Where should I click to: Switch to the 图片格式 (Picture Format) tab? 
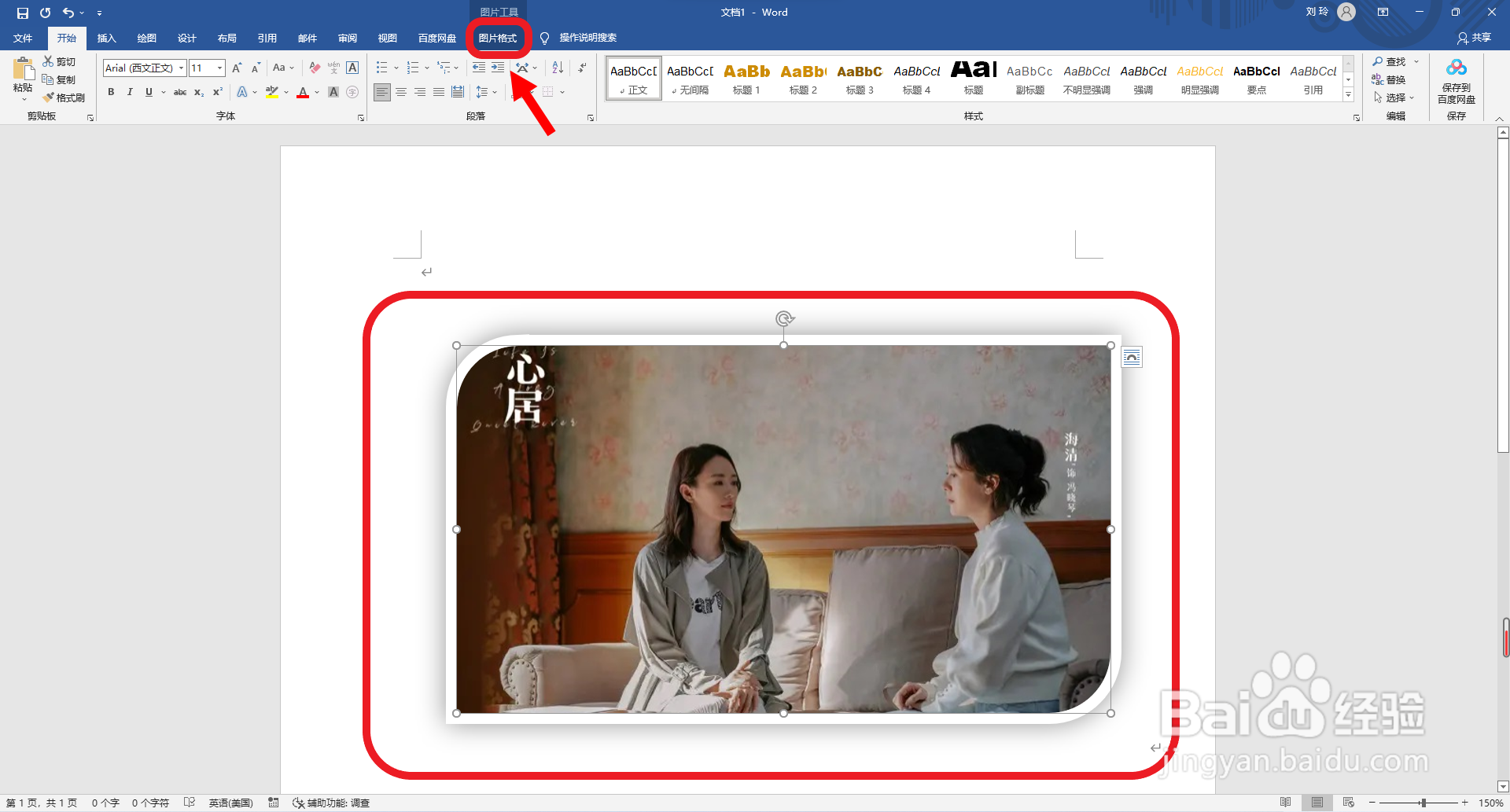(498, 38)
